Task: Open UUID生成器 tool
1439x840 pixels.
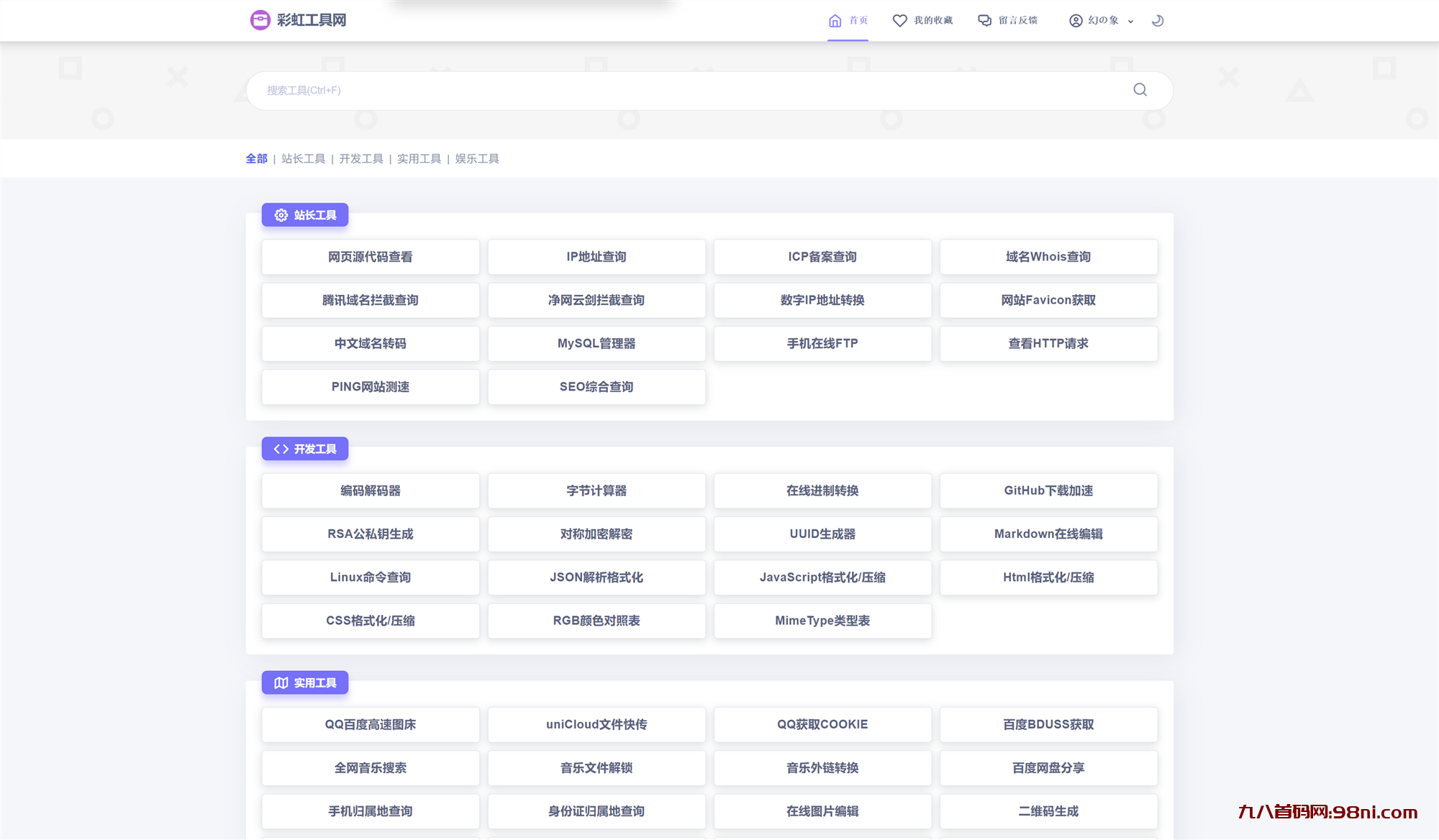Action: 822,534
